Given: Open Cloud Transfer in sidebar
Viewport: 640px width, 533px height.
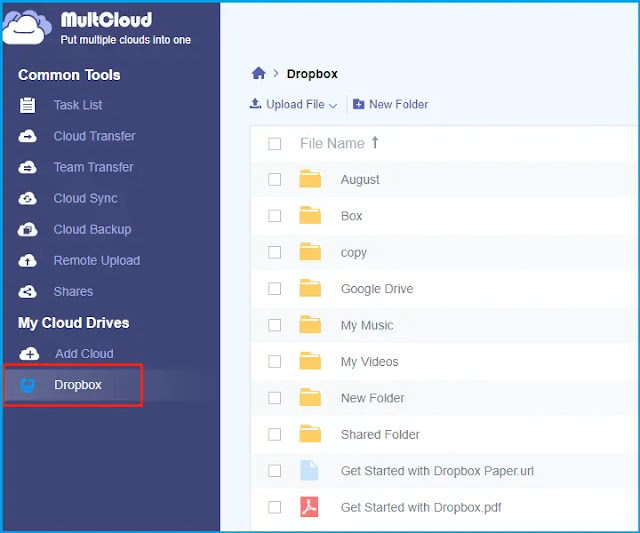Looking at the screenshot, I should tap(94, 136).
